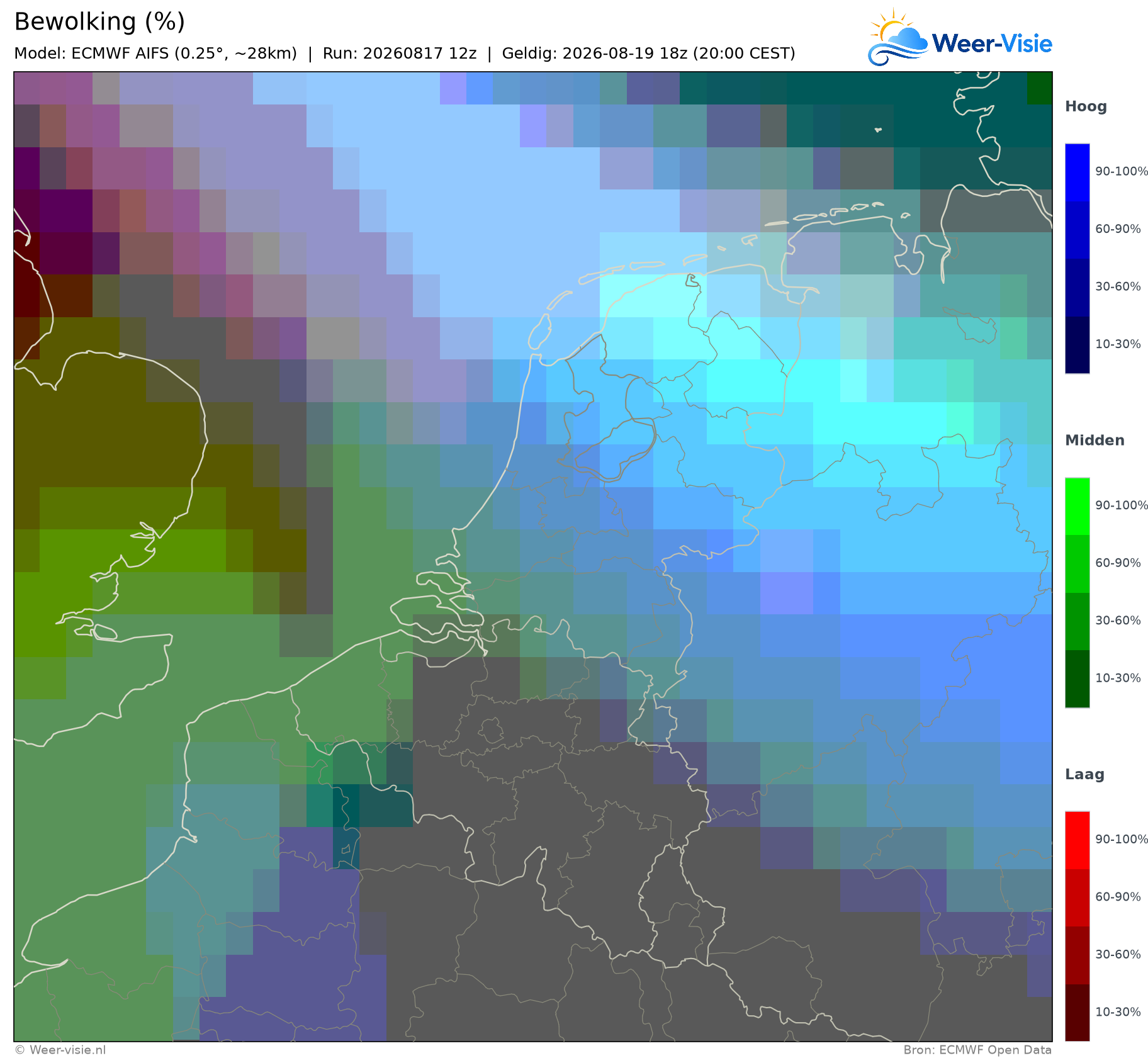Click the Laag legend heading
The image size is (1148, 1058).
pos(1084,775)
